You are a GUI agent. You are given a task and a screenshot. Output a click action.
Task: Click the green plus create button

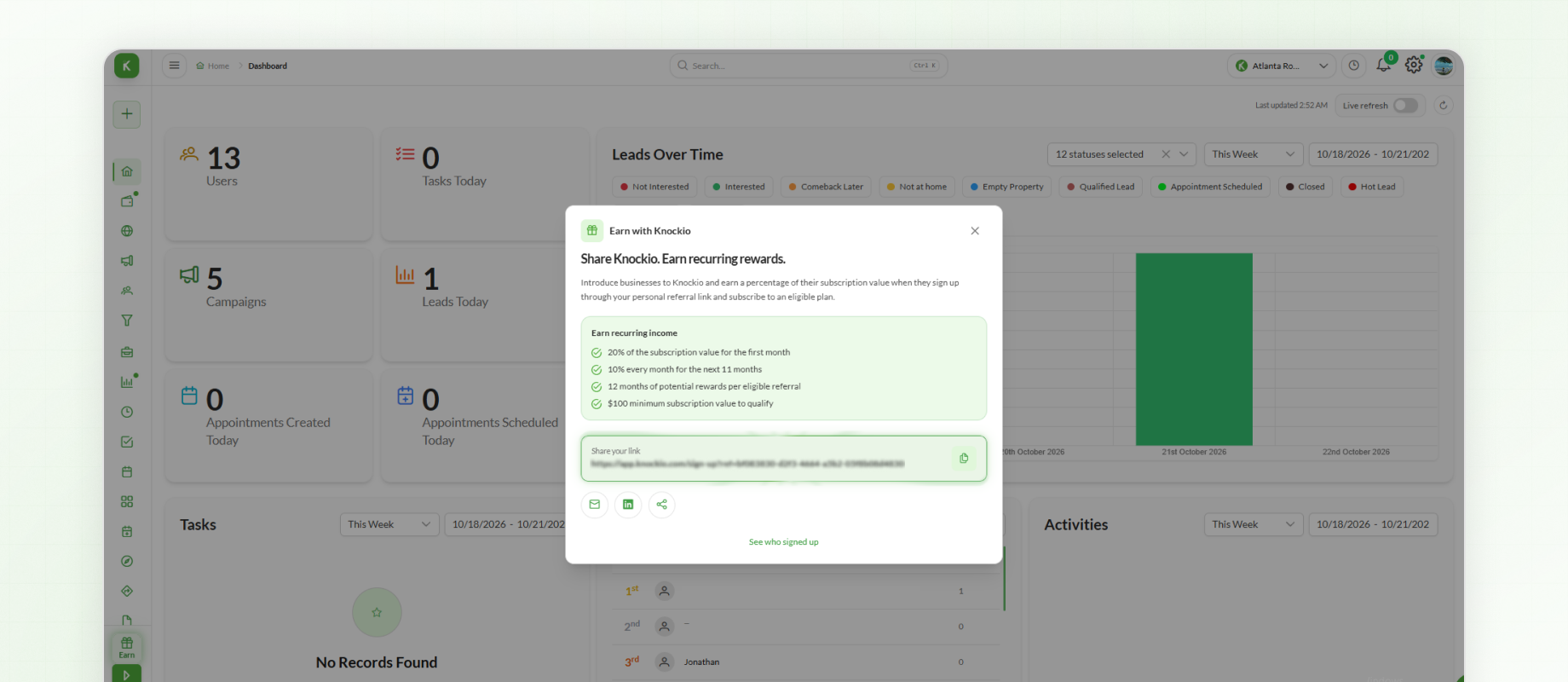pos(127,114)
